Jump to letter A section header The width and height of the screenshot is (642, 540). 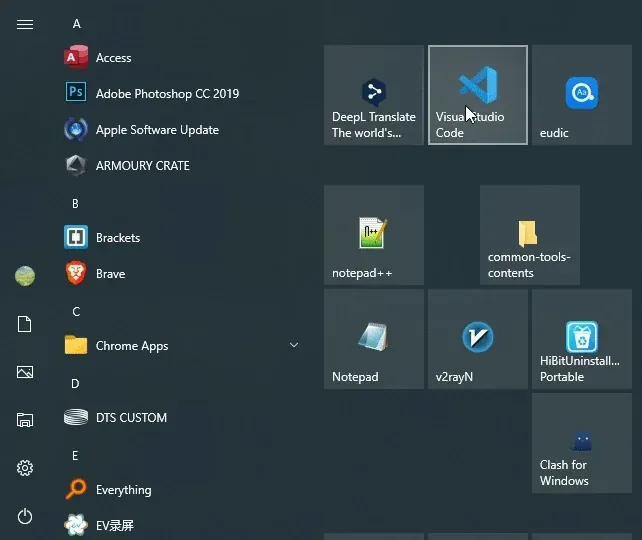click(77, 24)
